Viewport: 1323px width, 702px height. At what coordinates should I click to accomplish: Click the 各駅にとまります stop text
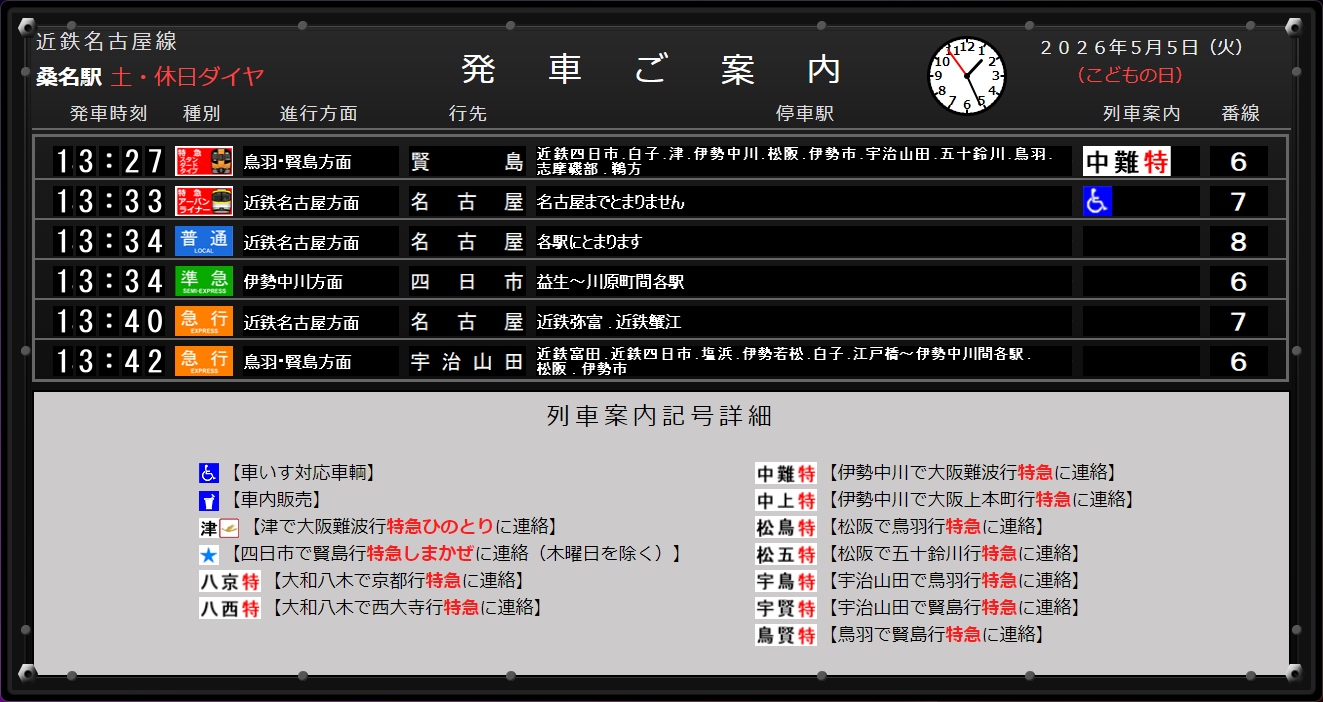[589, 242]
